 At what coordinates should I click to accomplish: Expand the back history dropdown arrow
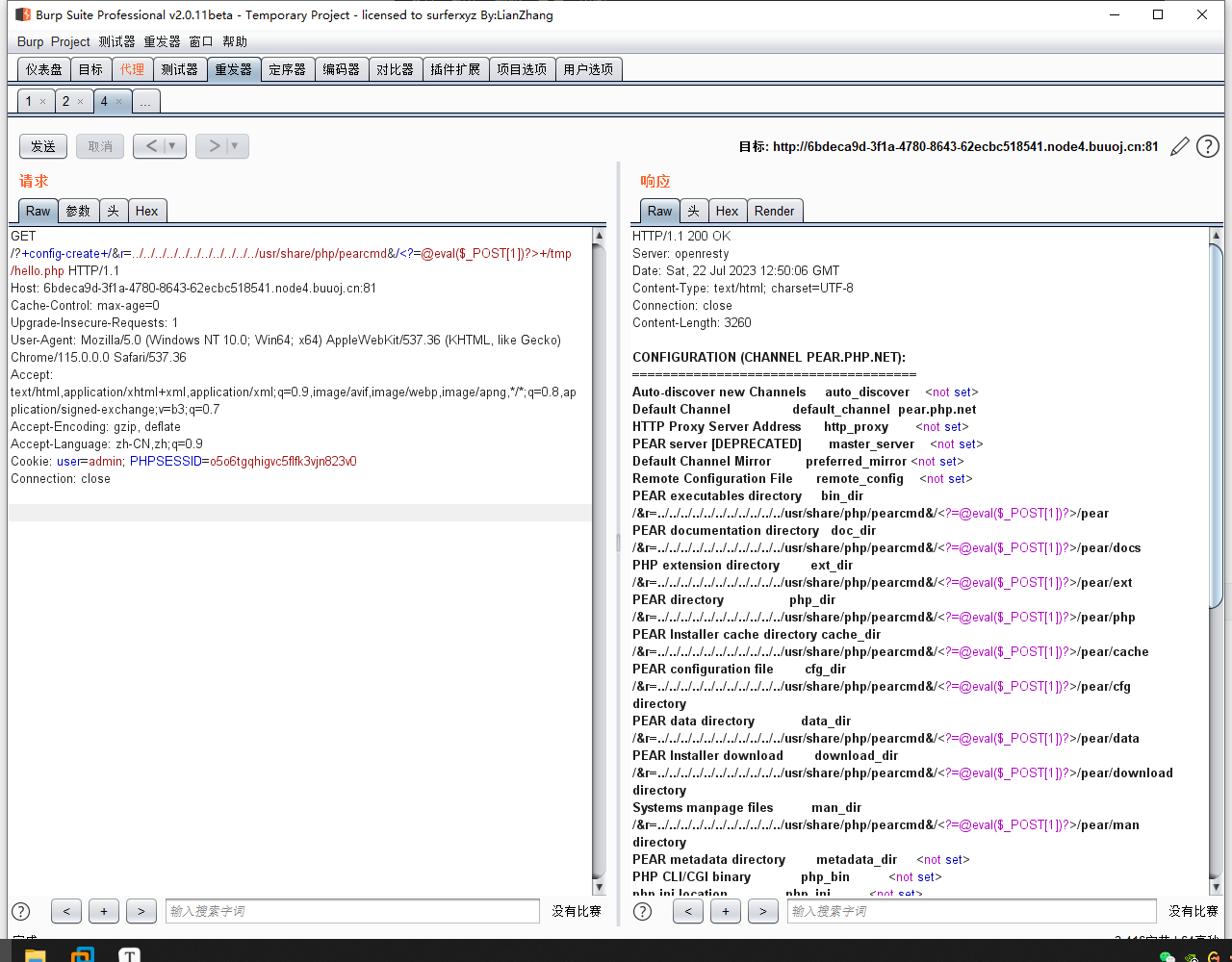172,146
